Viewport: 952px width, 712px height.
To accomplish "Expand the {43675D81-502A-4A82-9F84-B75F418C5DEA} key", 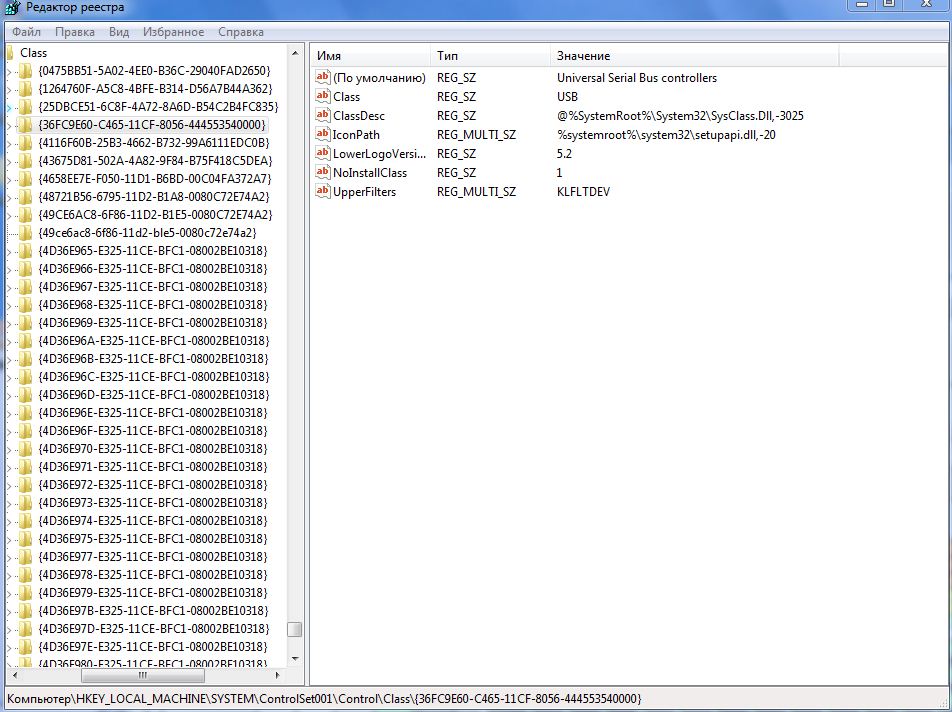I will pyautogui.click(x=9, y=162).
